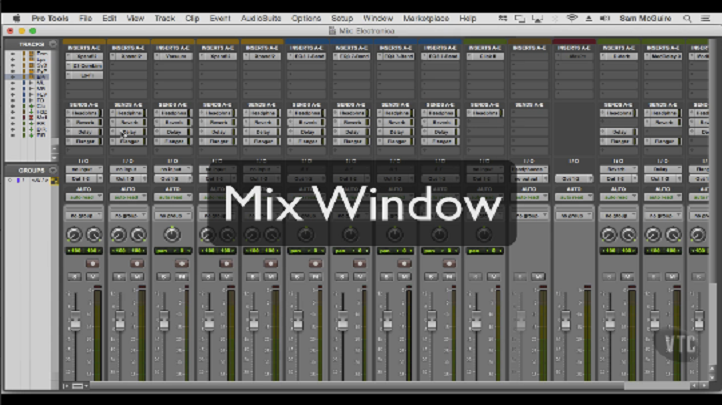Click the volume fader on the first channel

coord(75,321)
